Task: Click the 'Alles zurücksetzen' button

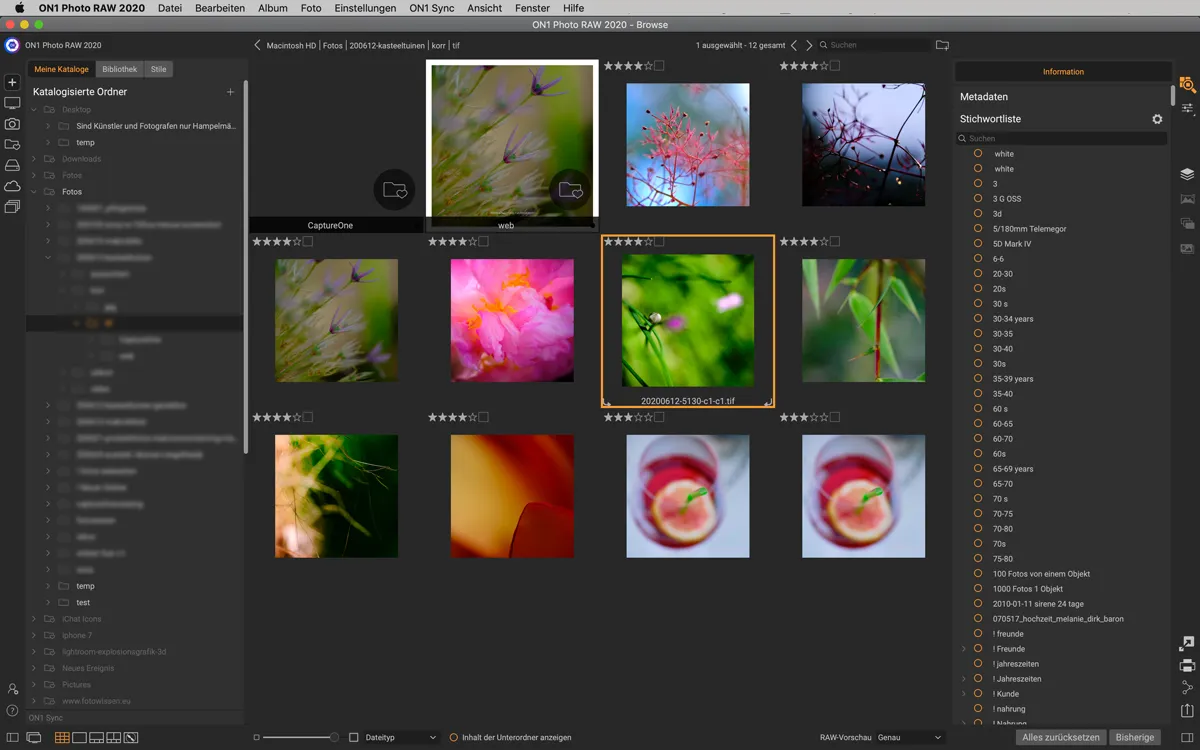Action: pos(1059,737)
